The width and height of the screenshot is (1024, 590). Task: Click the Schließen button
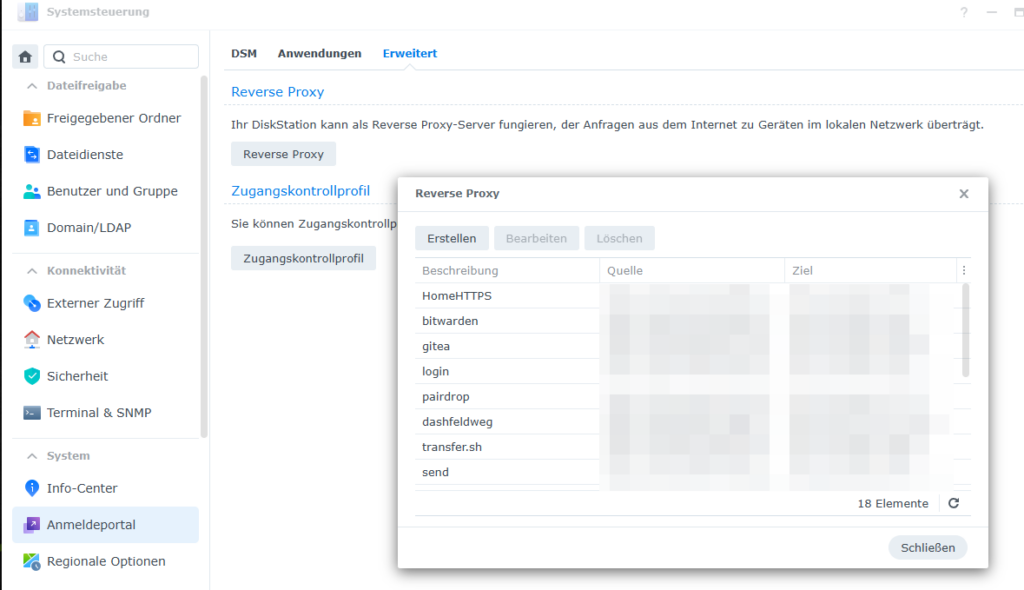point(927,547)
